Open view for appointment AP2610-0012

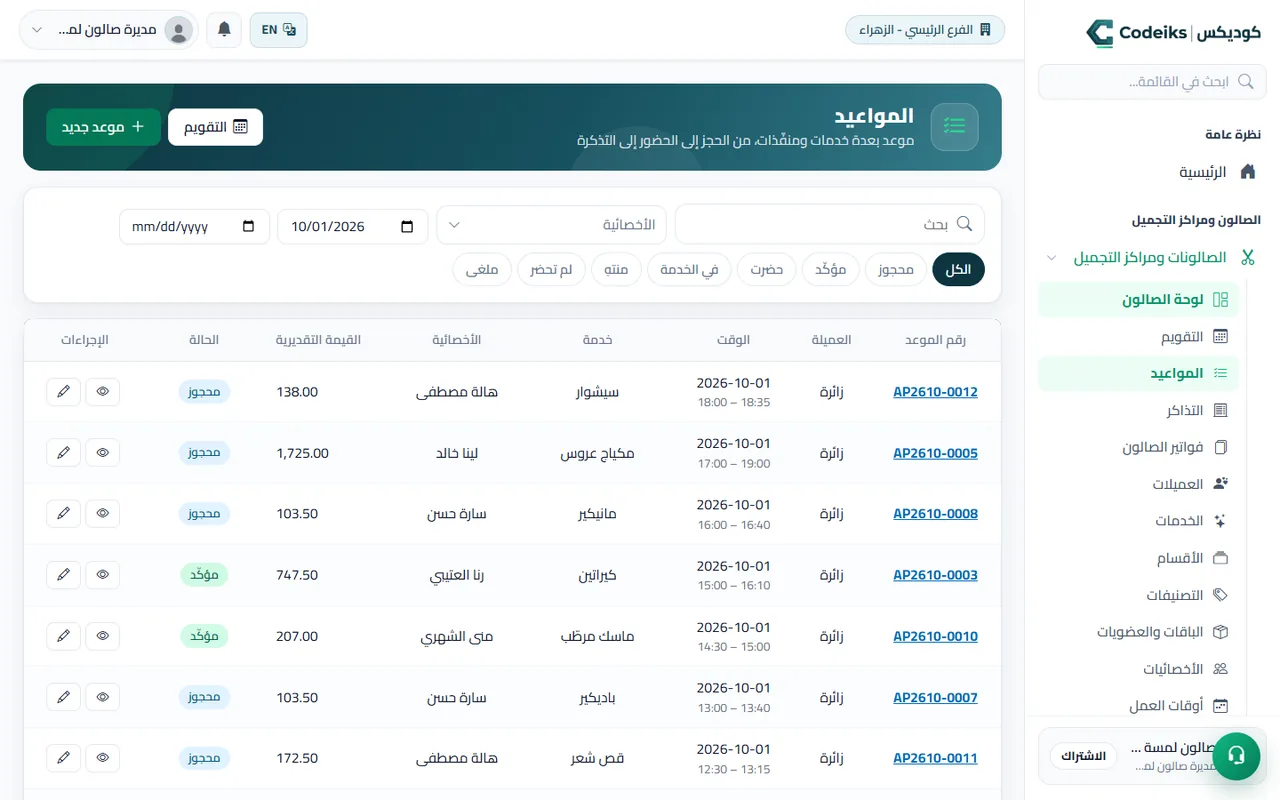(102, 392)
